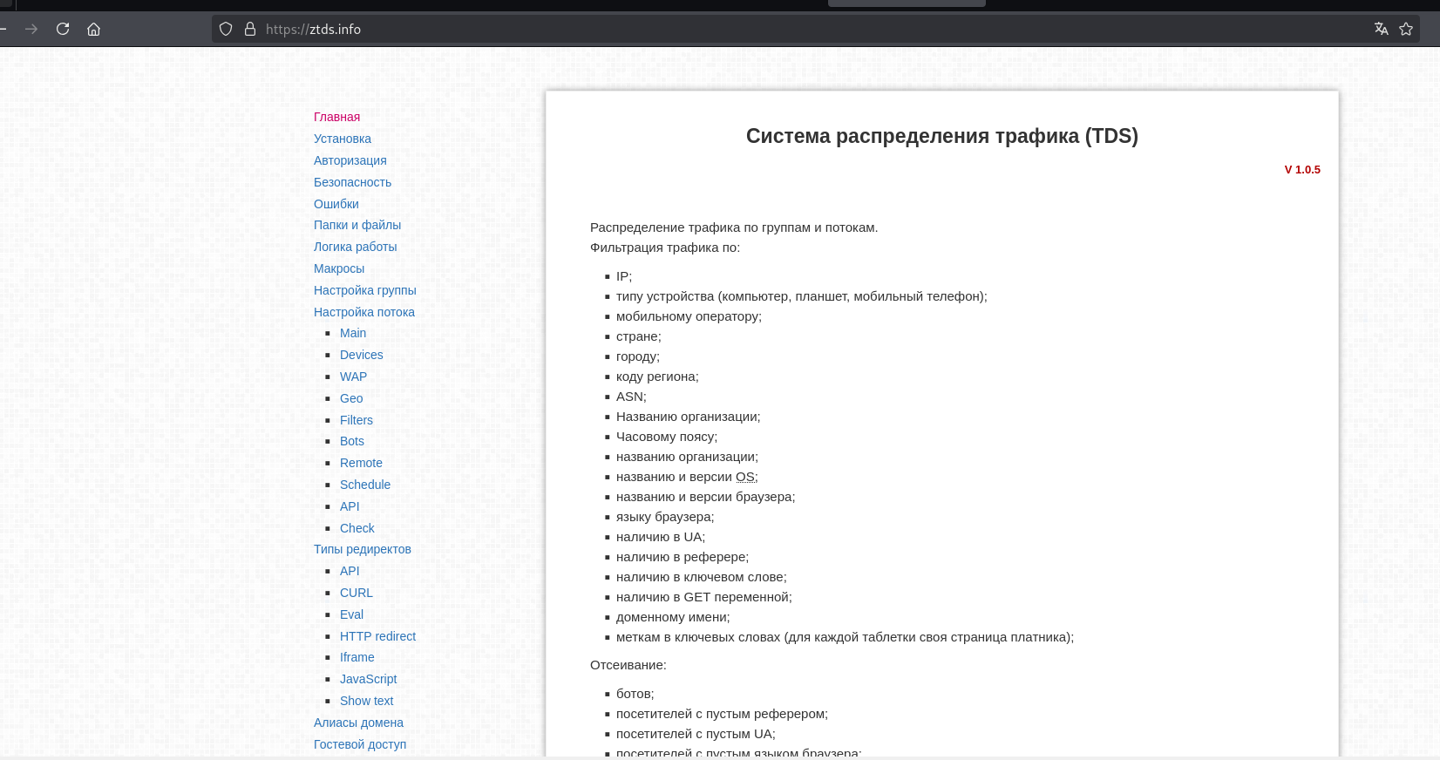Screen dimensions: 1440x760
Task: Open API link under Типы редиректов
Action: pos(349,571)
